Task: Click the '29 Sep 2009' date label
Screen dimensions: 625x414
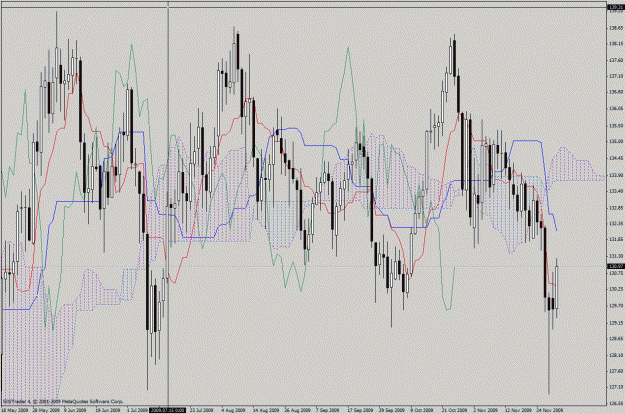Action: (x=391, y=410)
